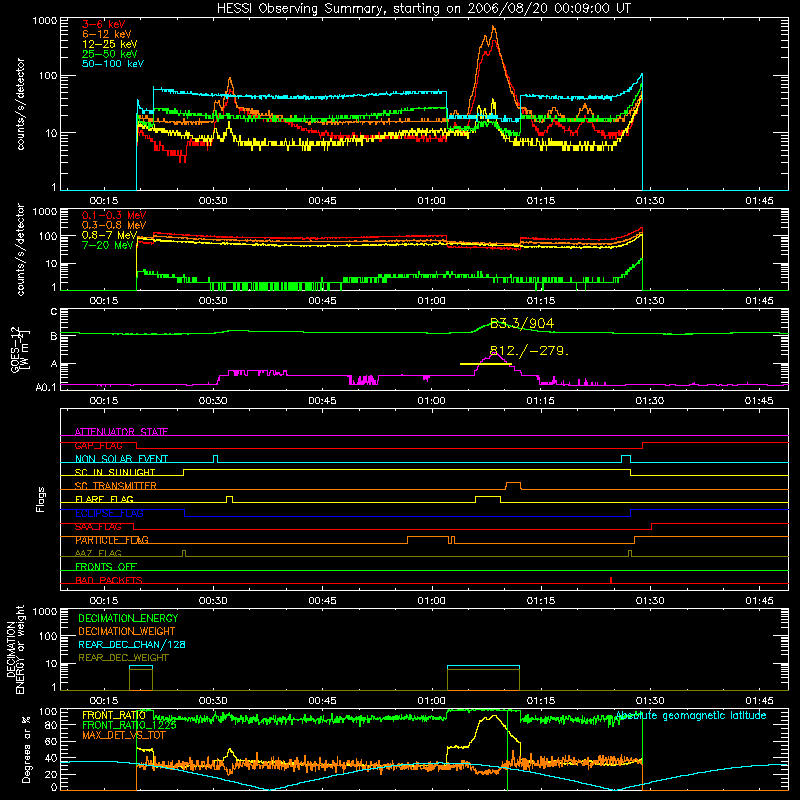Click the GOES-12 axis title
800x800 pixels.
pyautogui.click(x=20, y=349)
